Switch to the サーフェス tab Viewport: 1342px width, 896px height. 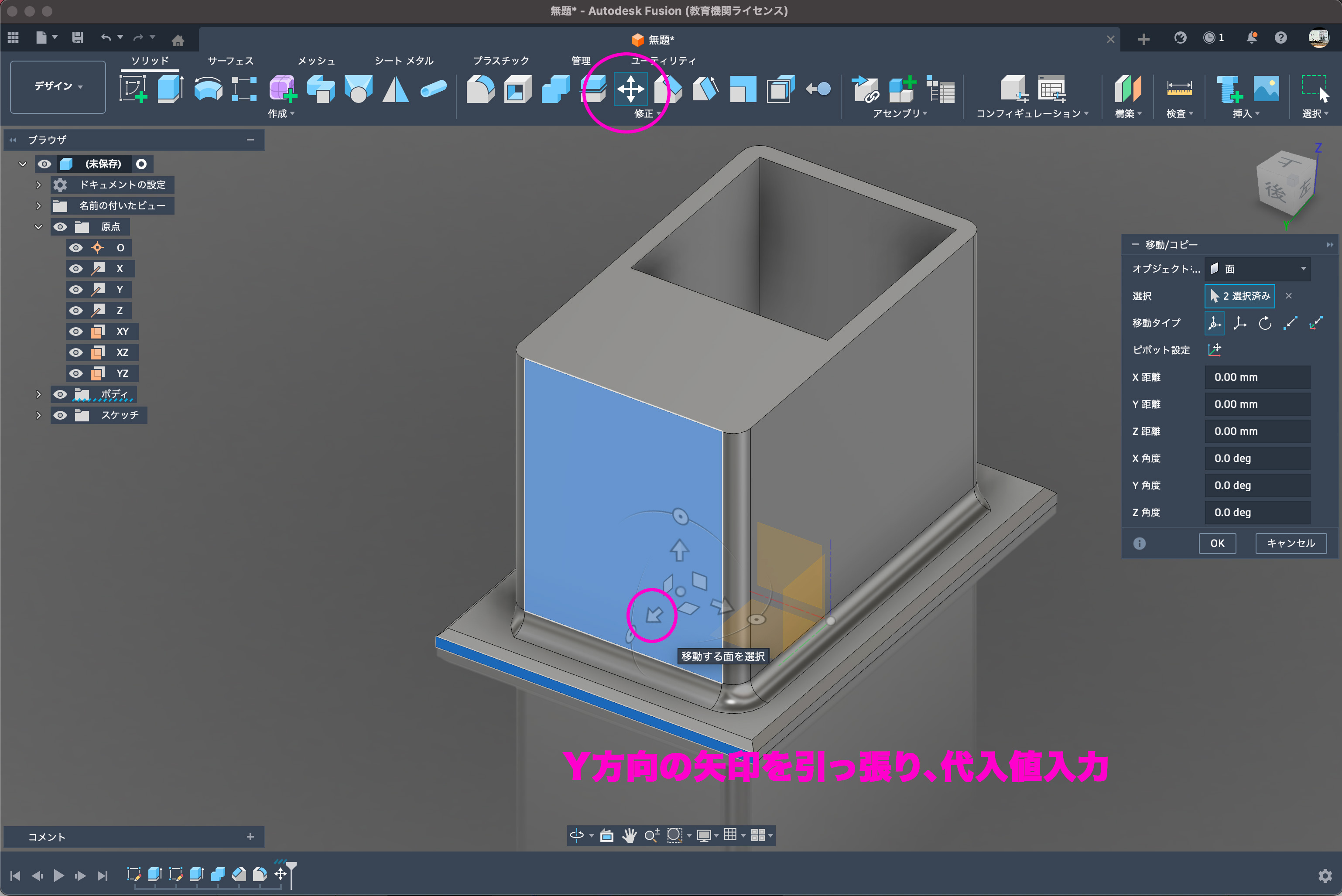coord(230,61)
